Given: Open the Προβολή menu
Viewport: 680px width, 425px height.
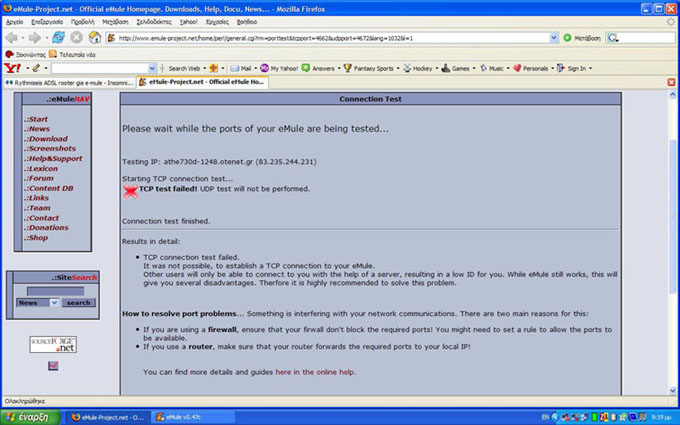Looking at the screenshot, I should pos(82,22).
